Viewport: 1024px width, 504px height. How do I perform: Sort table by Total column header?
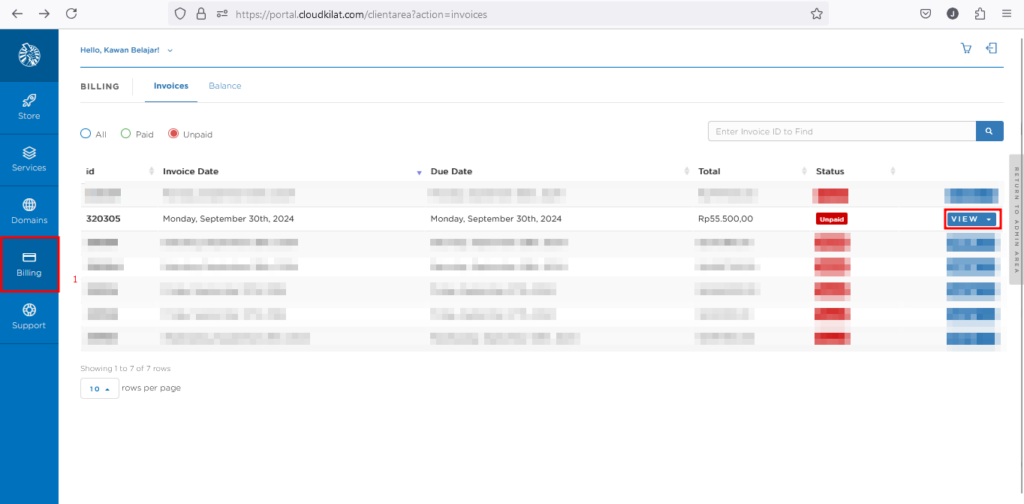(710, 171)
